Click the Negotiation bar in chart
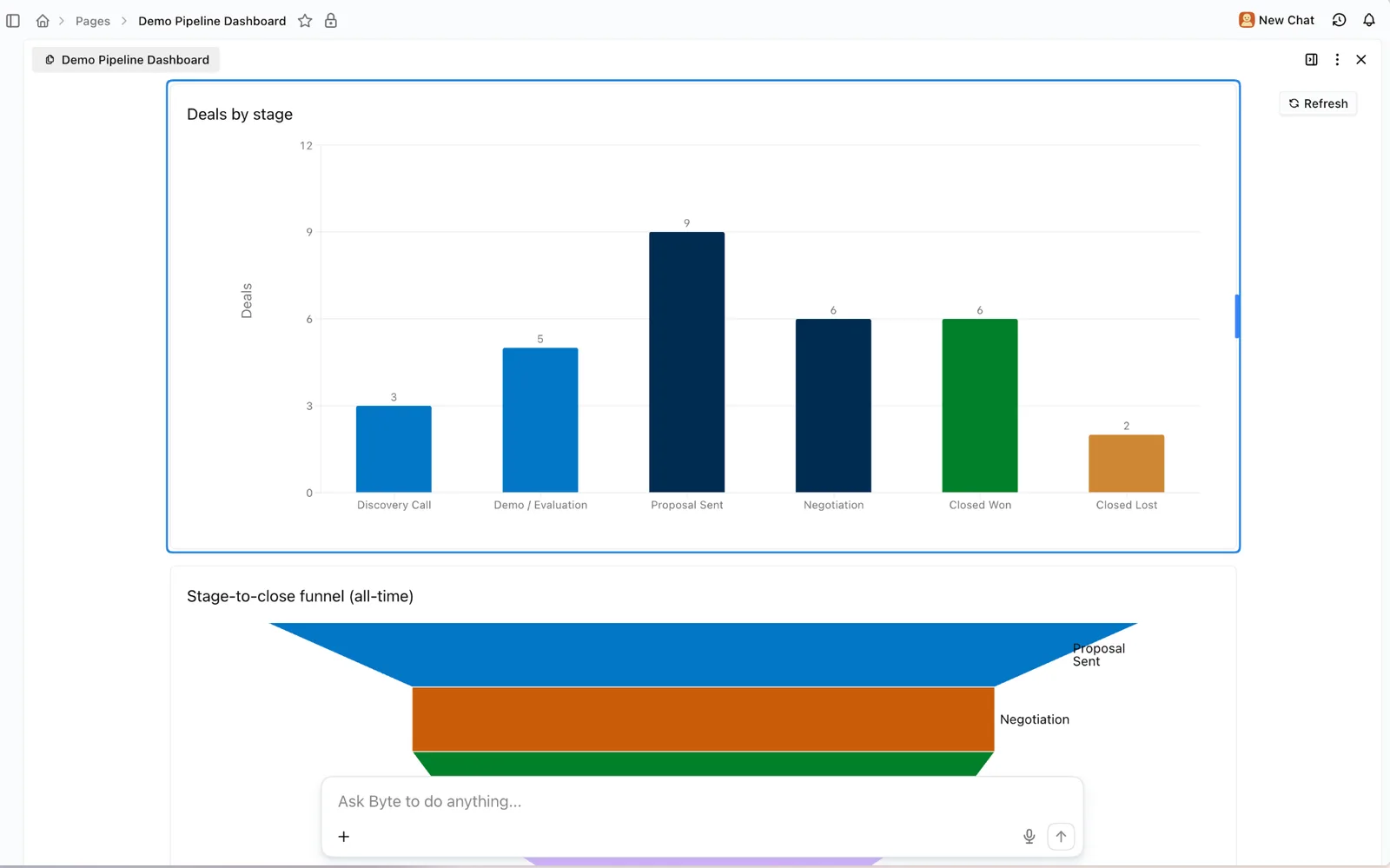The height and width of the screenshot is (868, 1390). [833, 406]
